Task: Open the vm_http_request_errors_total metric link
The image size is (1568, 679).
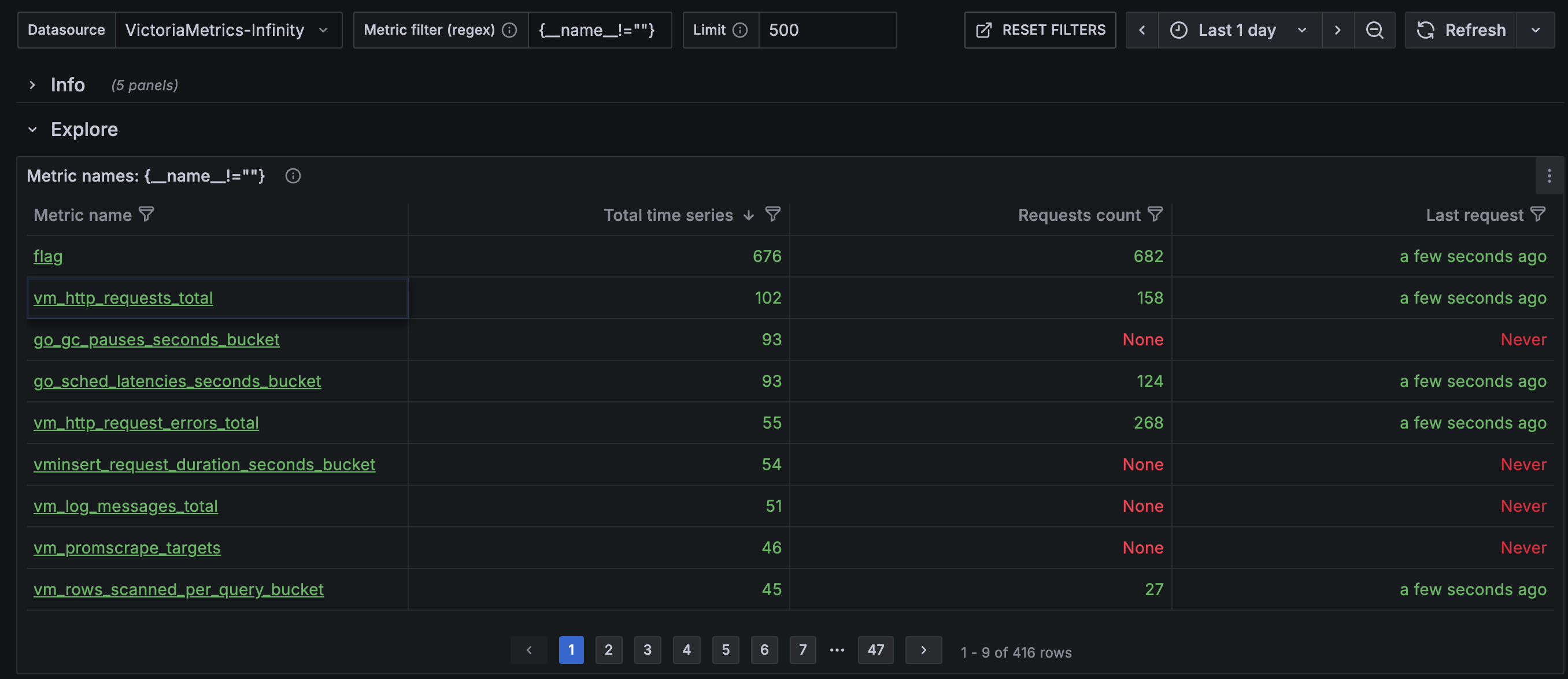Action: tap(146, 423)
